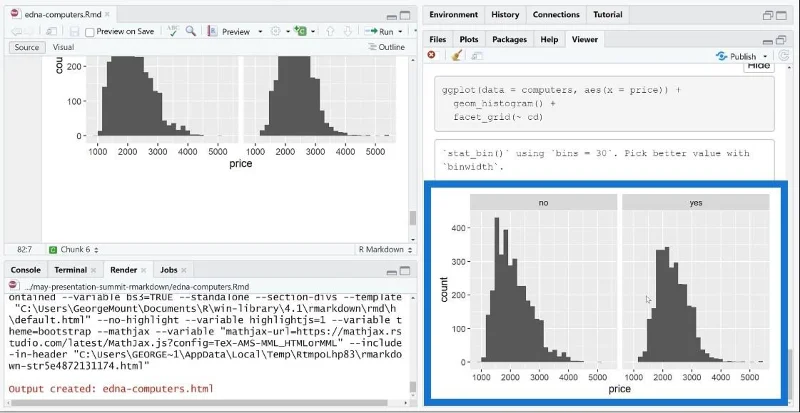Close the Render tab

click(x=144, y=270)
